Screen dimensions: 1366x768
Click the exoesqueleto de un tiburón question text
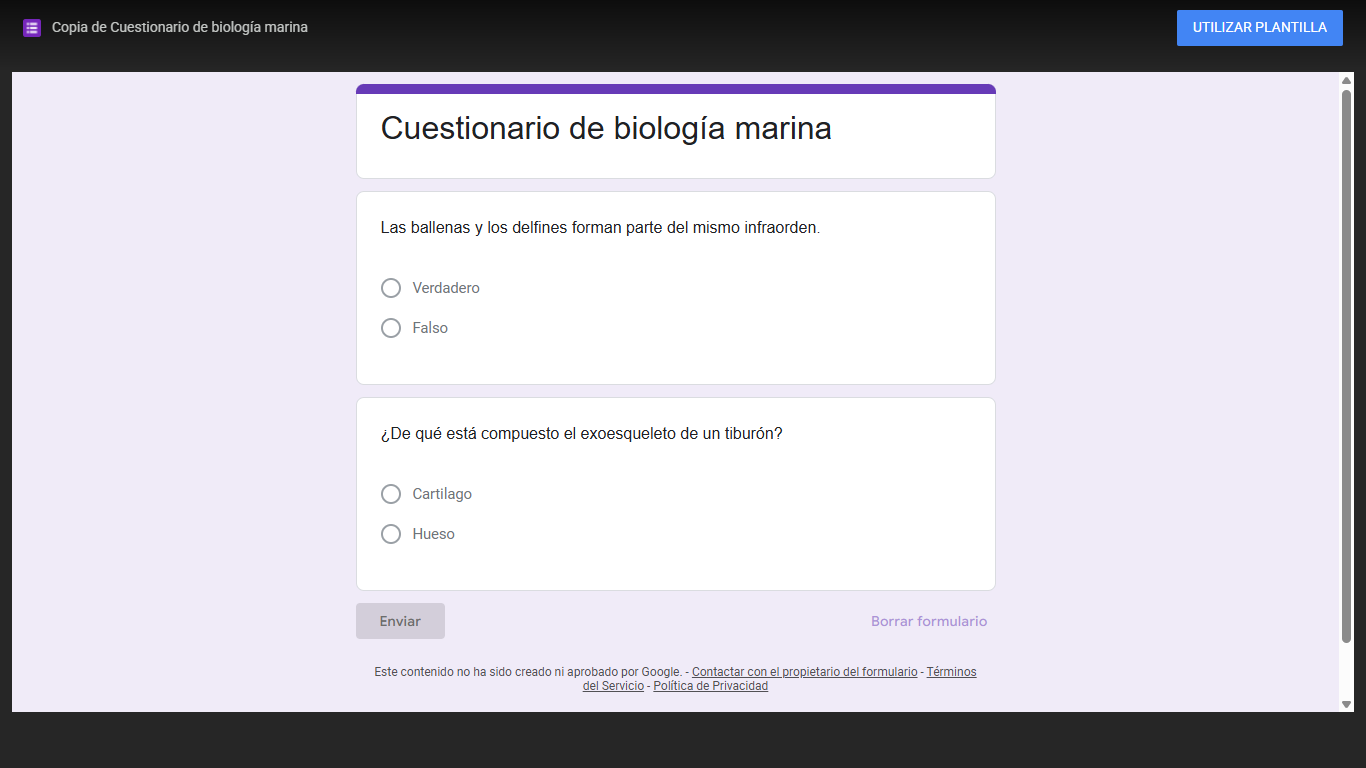click(581, 434)
